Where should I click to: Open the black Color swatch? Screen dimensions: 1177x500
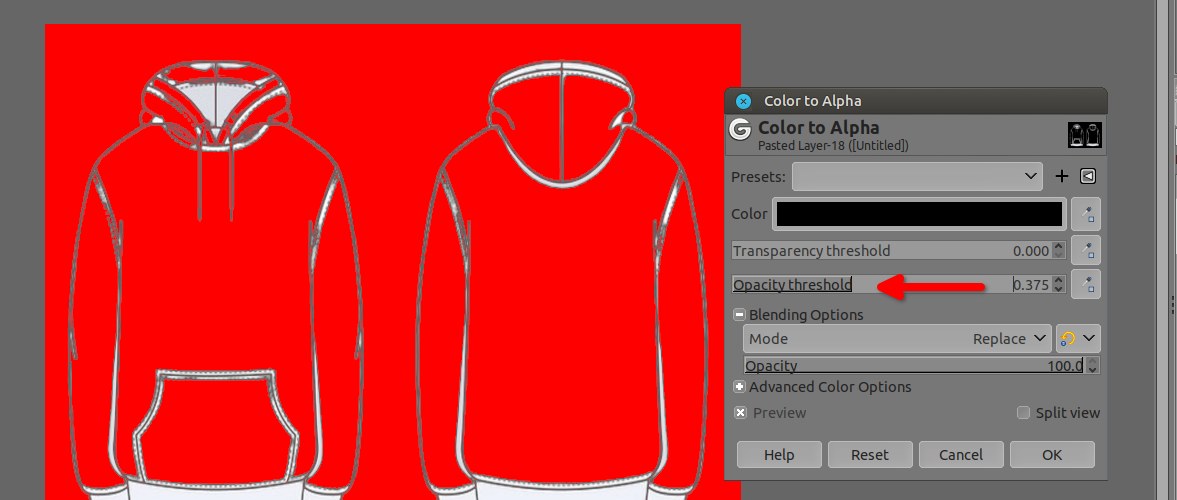(x=920, y=214)
